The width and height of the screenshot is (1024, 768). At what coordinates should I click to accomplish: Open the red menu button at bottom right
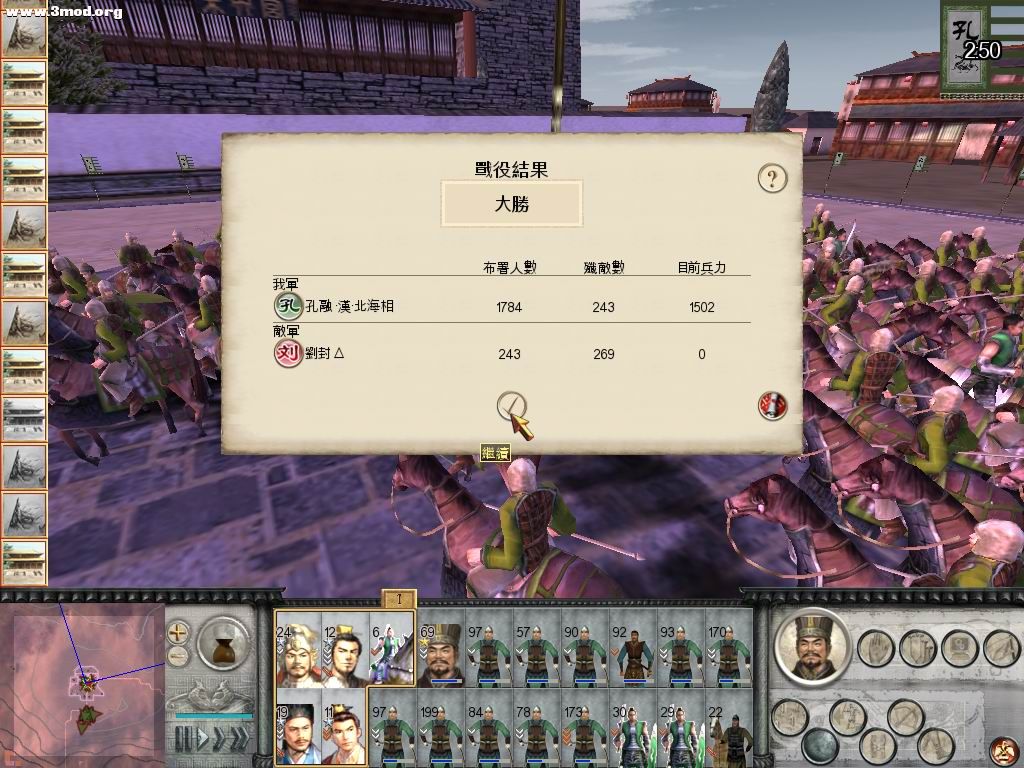tap(1002, 751)
